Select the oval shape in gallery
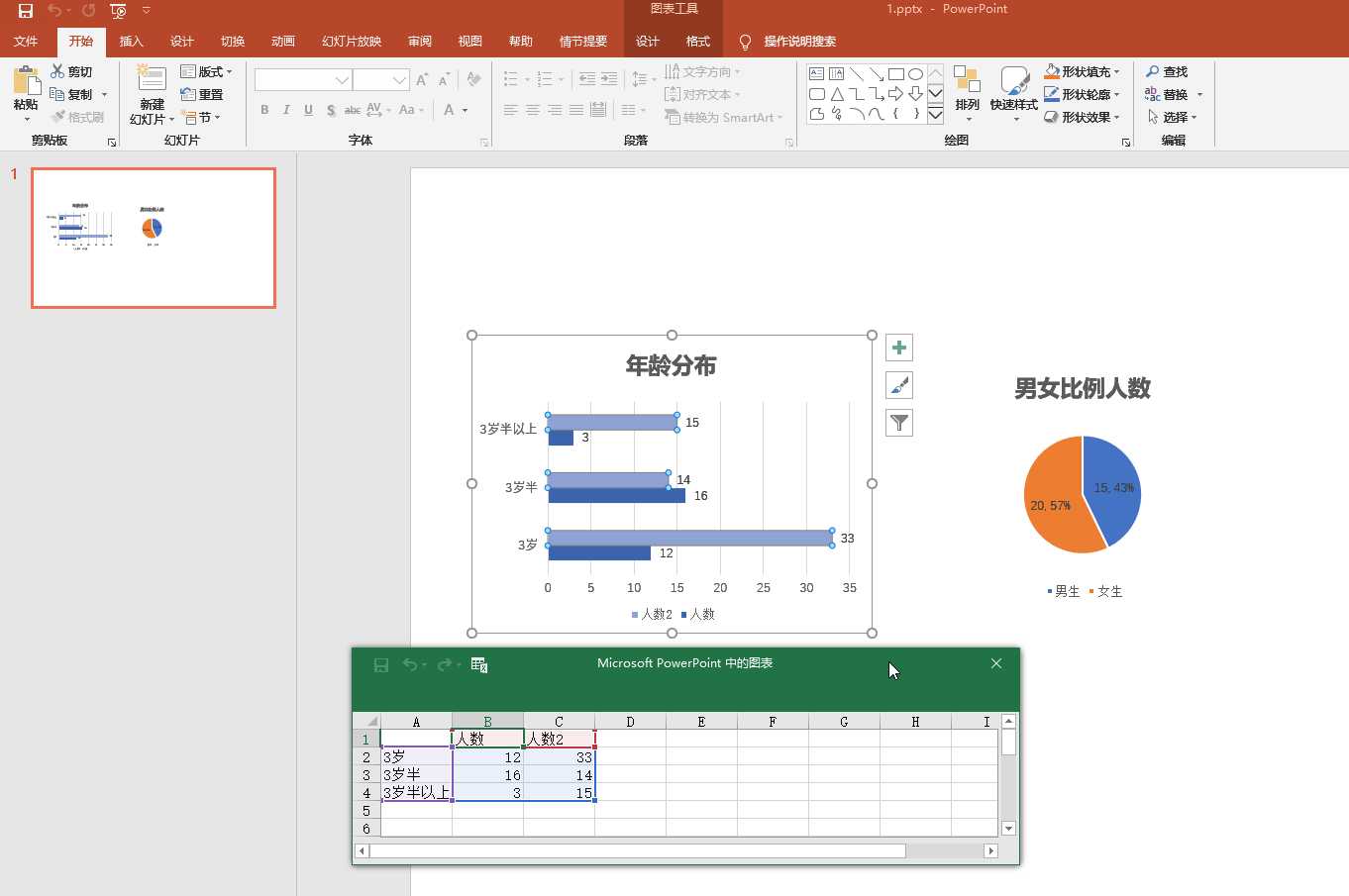This screenshot has height=896, width=1349. [x=915, y=74]
